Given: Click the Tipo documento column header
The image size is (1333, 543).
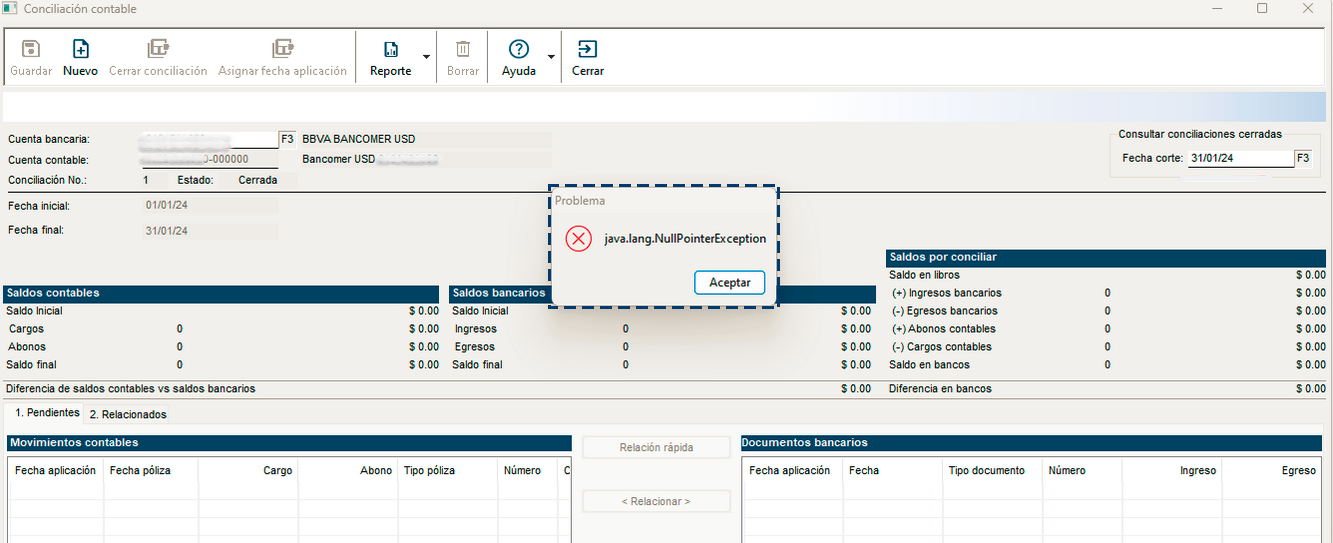Looking at the screenshot, I should 986,470.
